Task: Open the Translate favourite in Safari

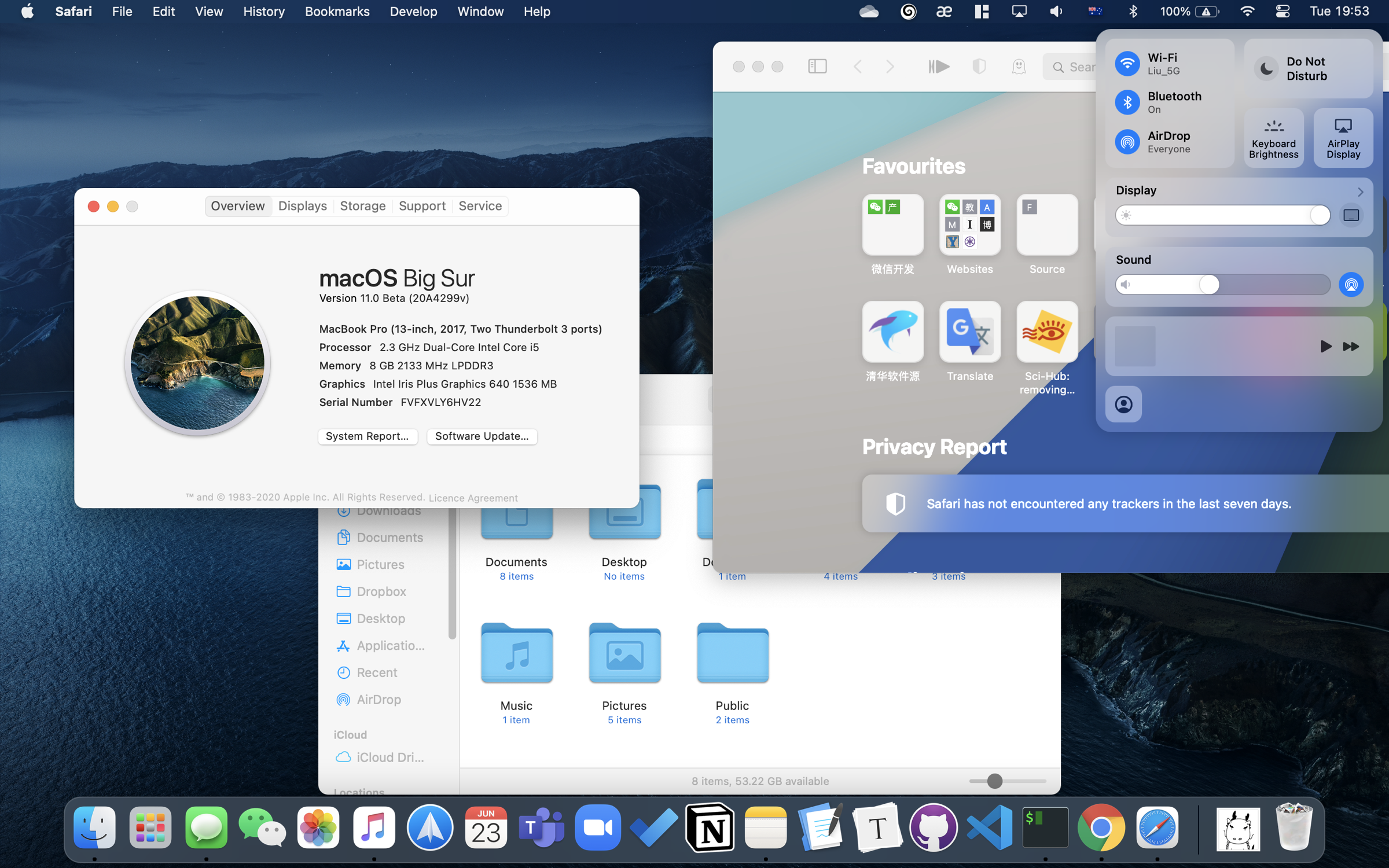Action: [x=969, y=332]
